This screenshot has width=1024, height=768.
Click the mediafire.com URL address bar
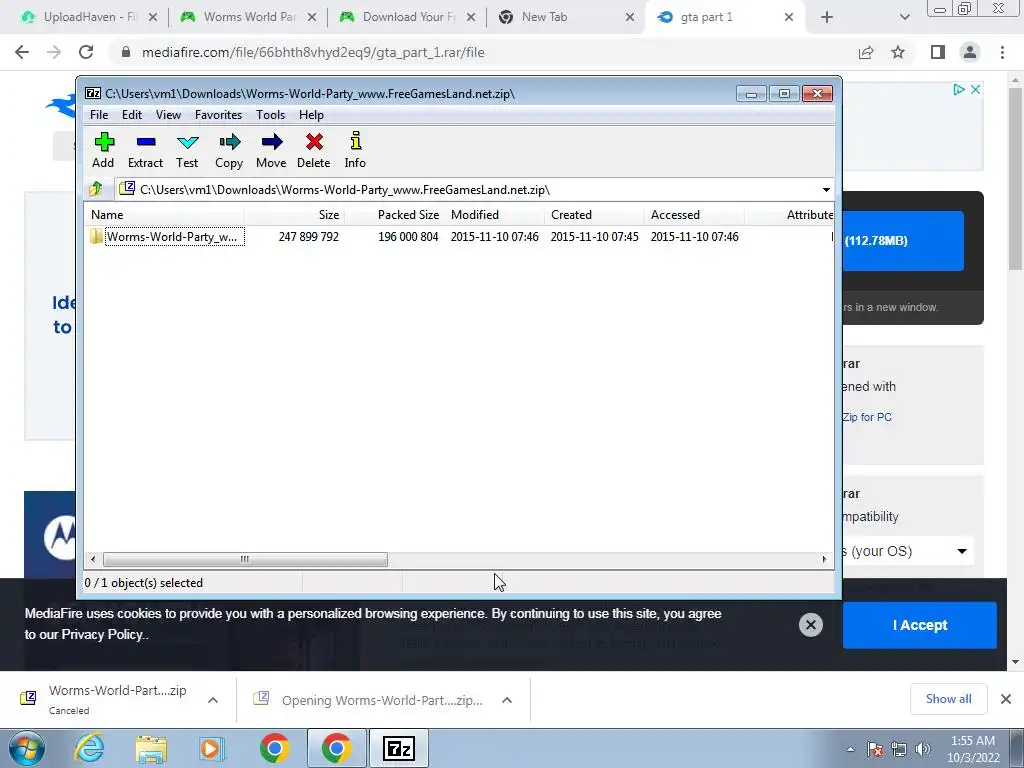coord(313,52)
